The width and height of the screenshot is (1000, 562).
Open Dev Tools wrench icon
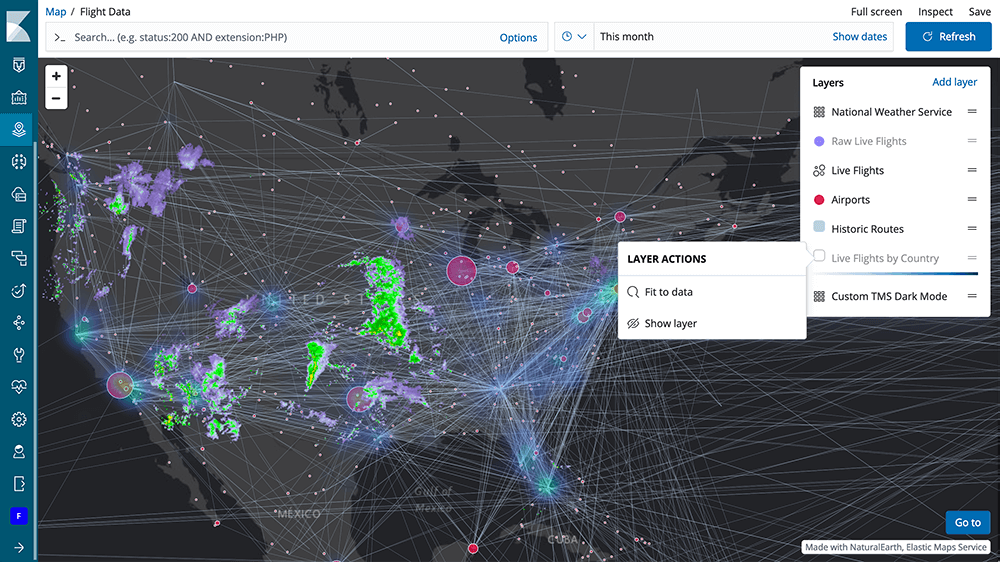click(x=18, y=355)
